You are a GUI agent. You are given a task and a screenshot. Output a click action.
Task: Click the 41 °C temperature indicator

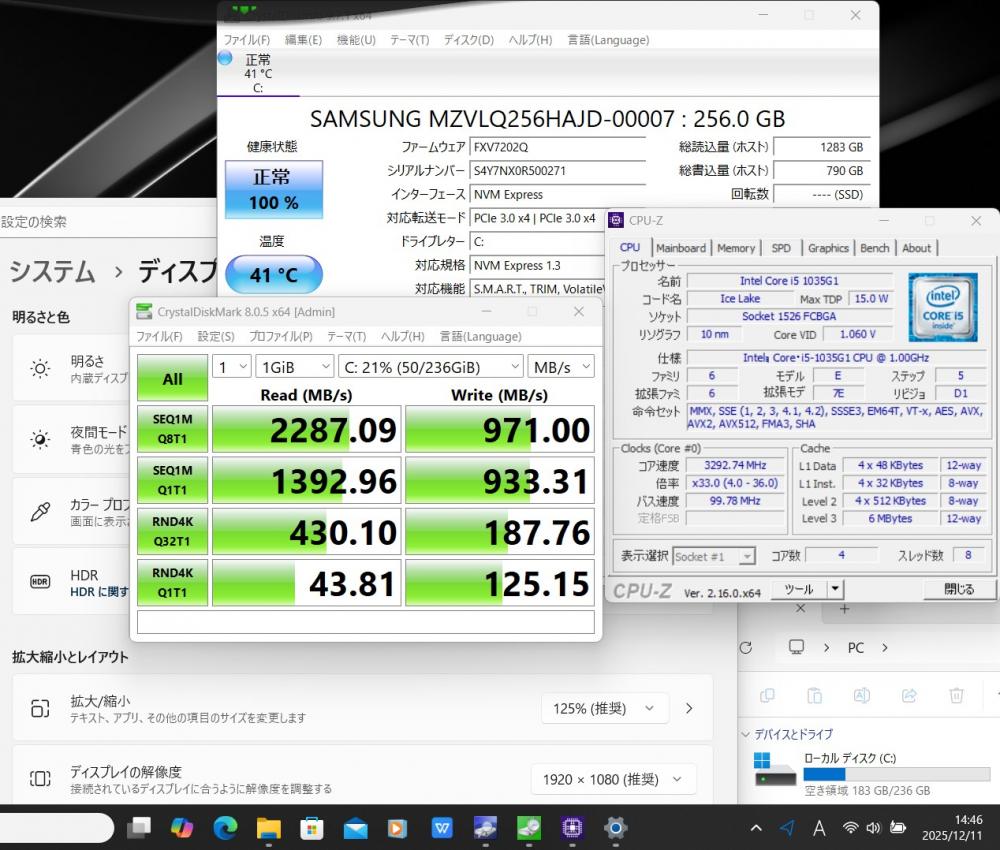(274, 274)
